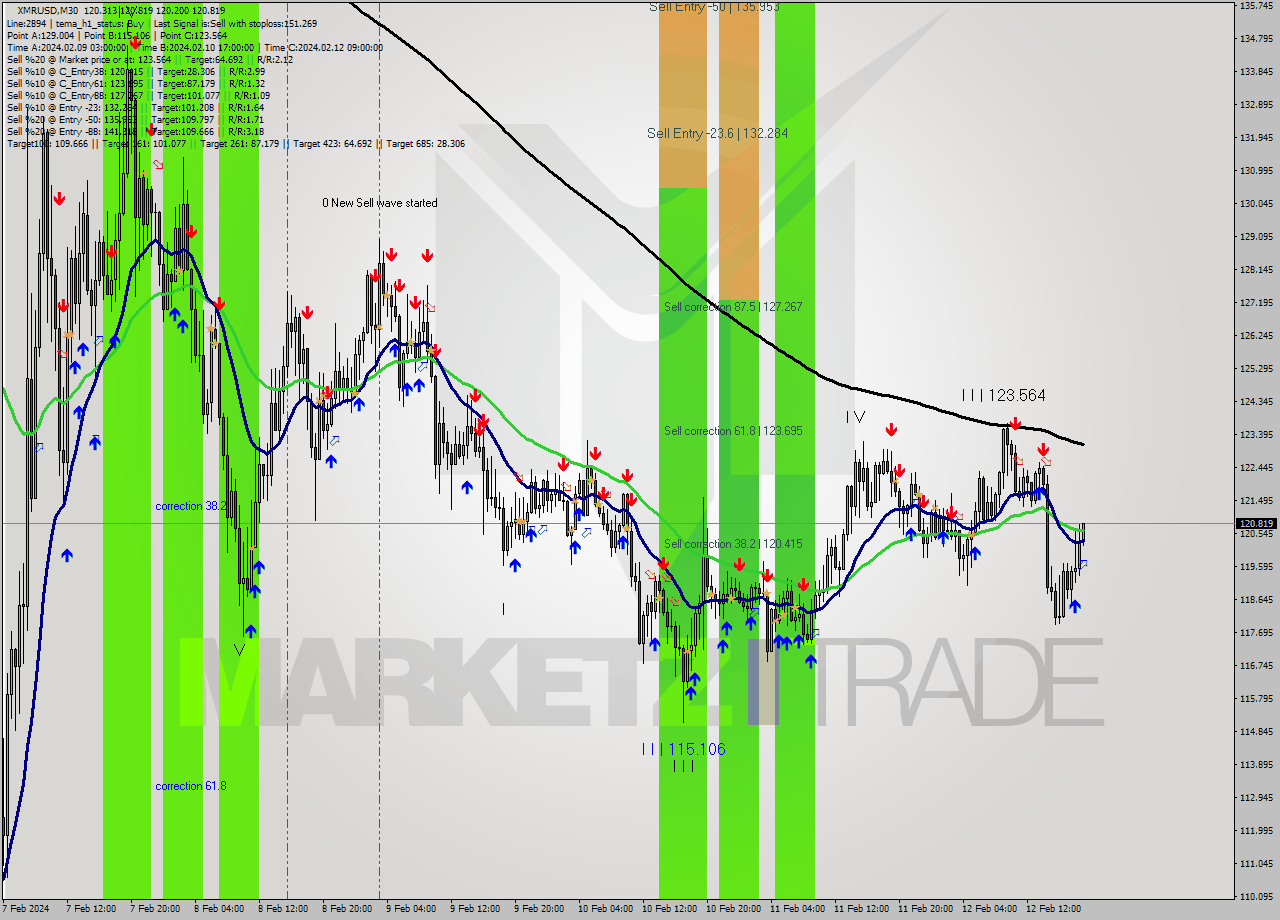Click price axis value 115.795
The image size is (1280, 920).
point(1256,699)
